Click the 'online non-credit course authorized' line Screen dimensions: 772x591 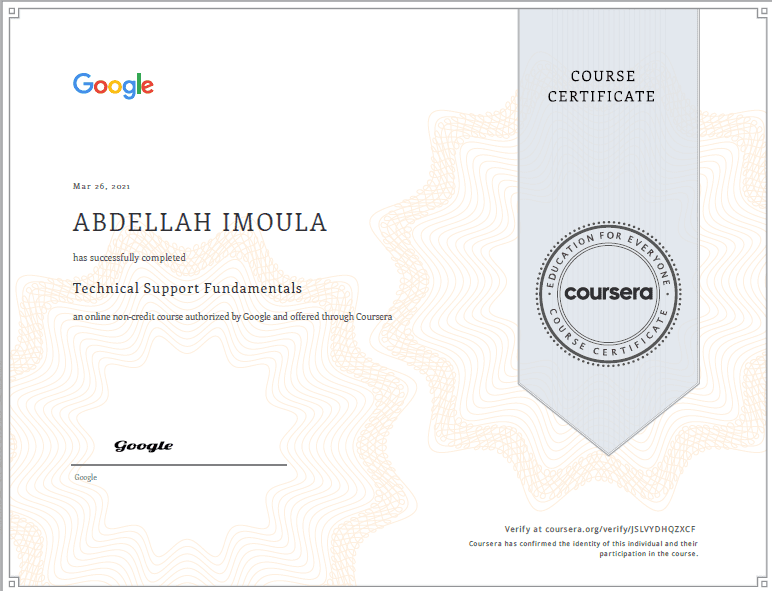232,317
